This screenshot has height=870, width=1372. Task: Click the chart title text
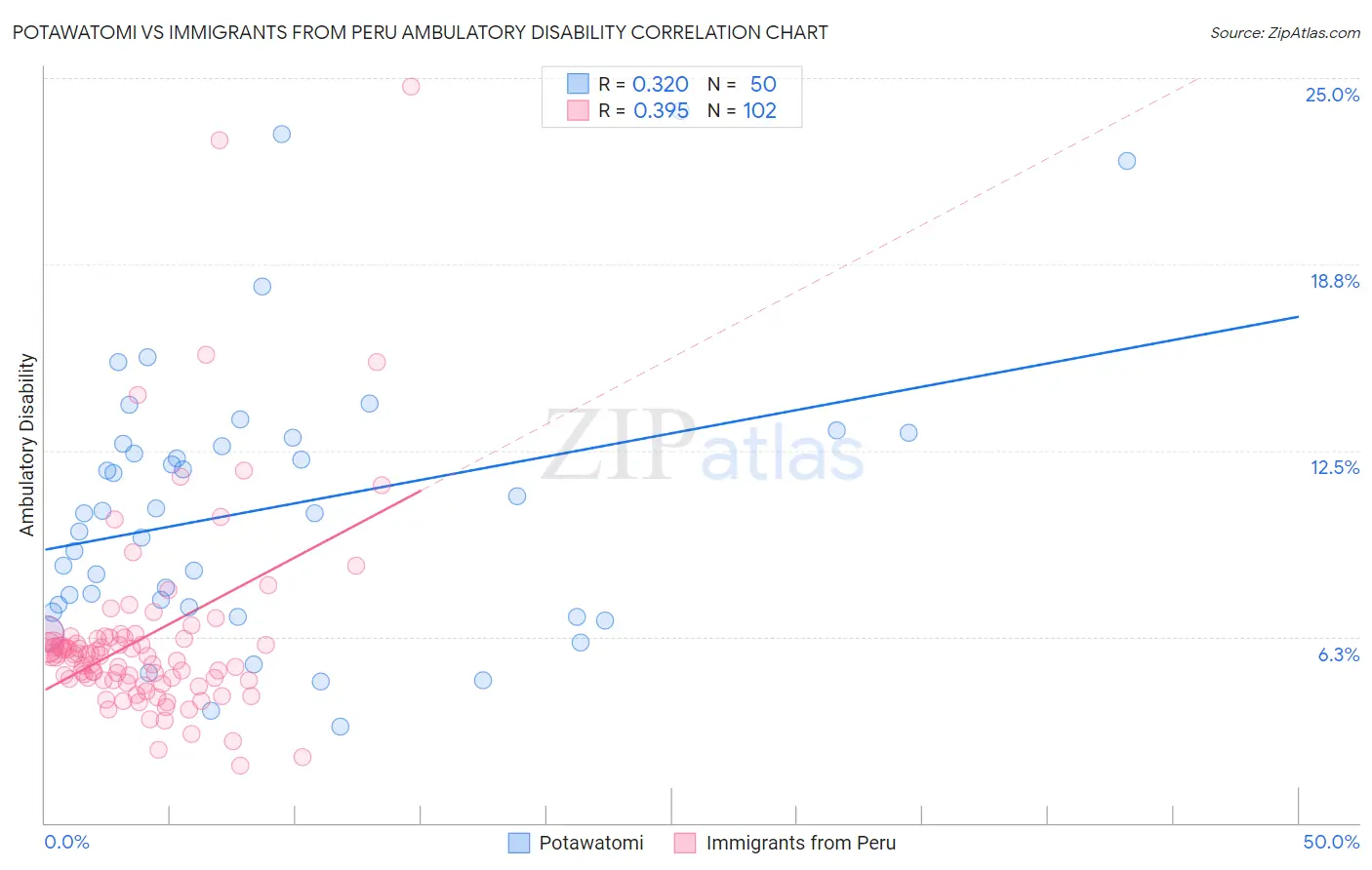click(420, 32)
